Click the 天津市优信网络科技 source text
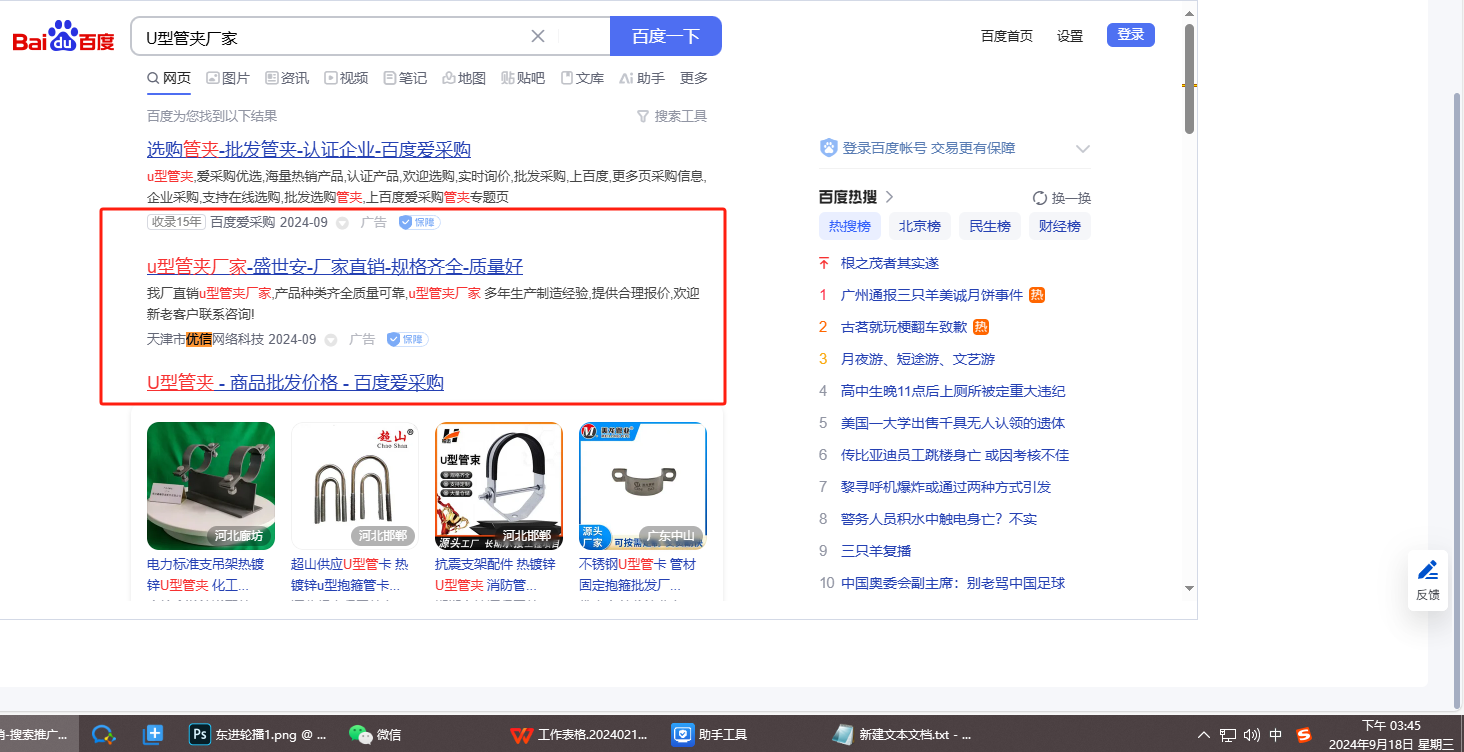This screenshot has height=752, width=1464. tap(205, 339)
